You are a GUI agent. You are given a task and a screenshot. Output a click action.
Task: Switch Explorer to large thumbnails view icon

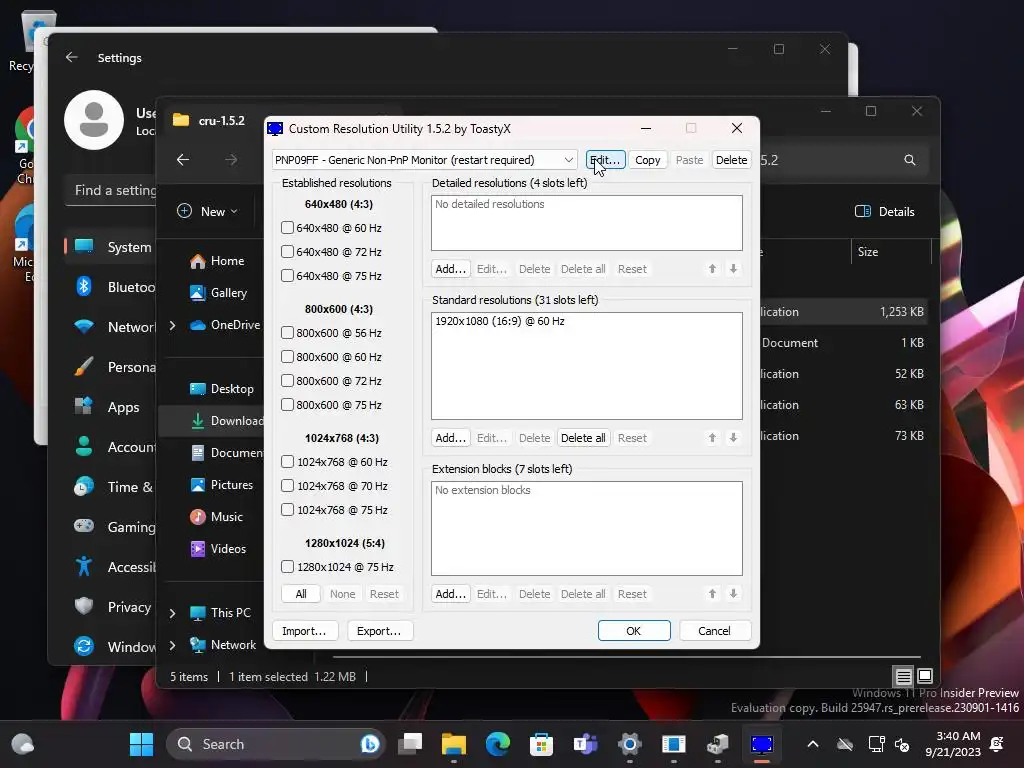click(925, 676)
